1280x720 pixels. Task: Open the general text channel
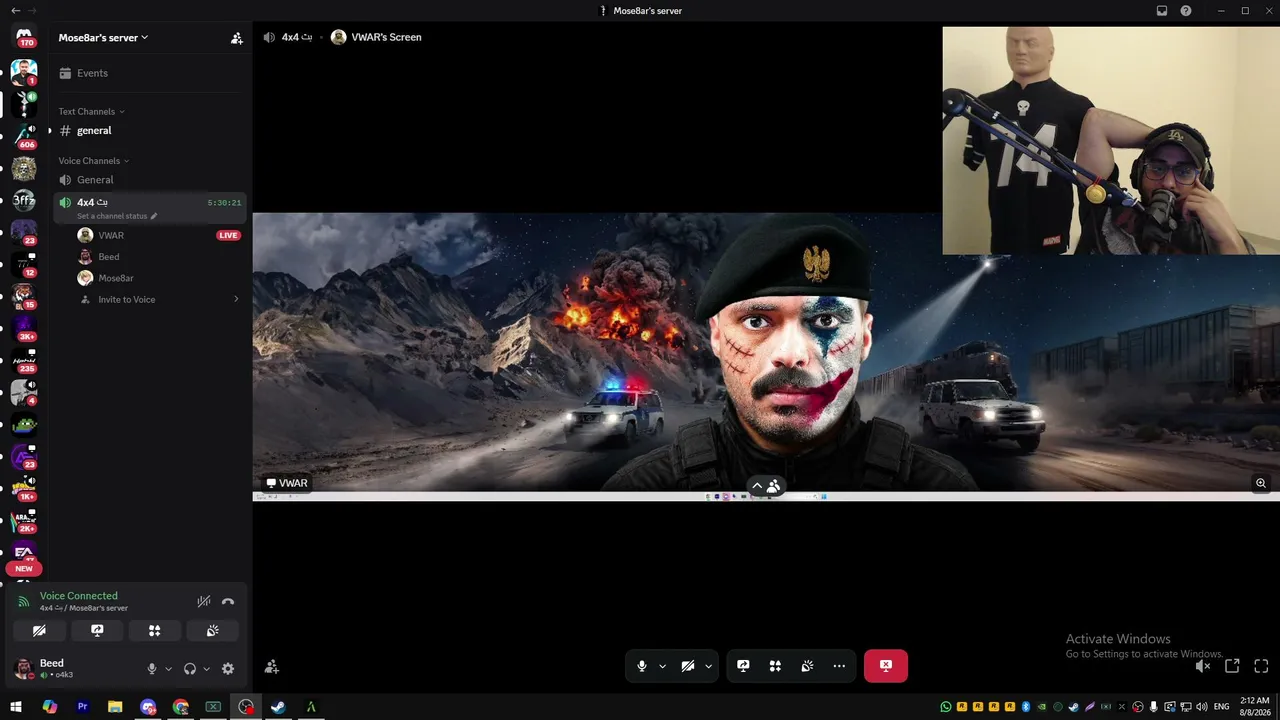tap(150, 131)
